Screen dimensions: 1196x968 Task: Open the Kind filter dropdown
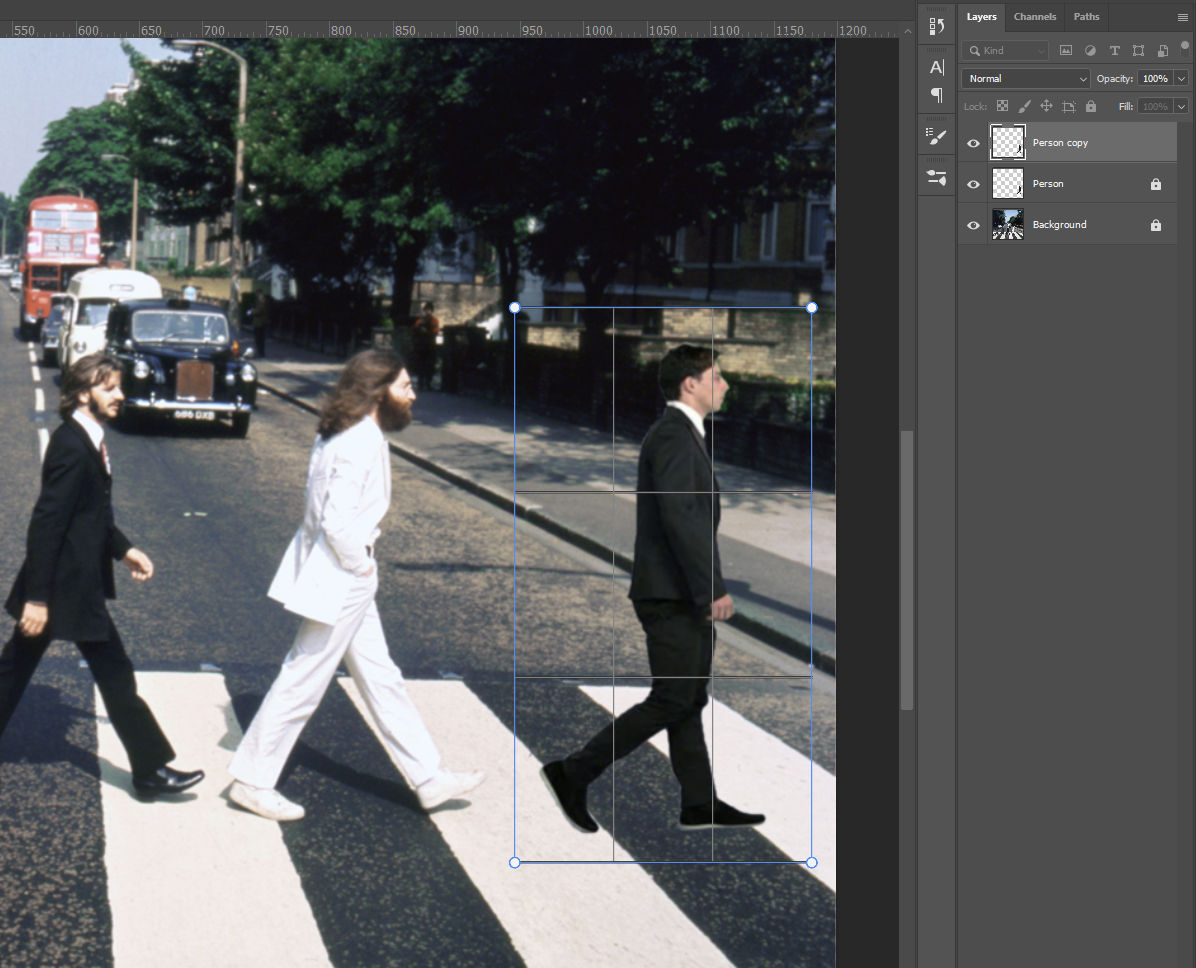(x=1005, y=50)
